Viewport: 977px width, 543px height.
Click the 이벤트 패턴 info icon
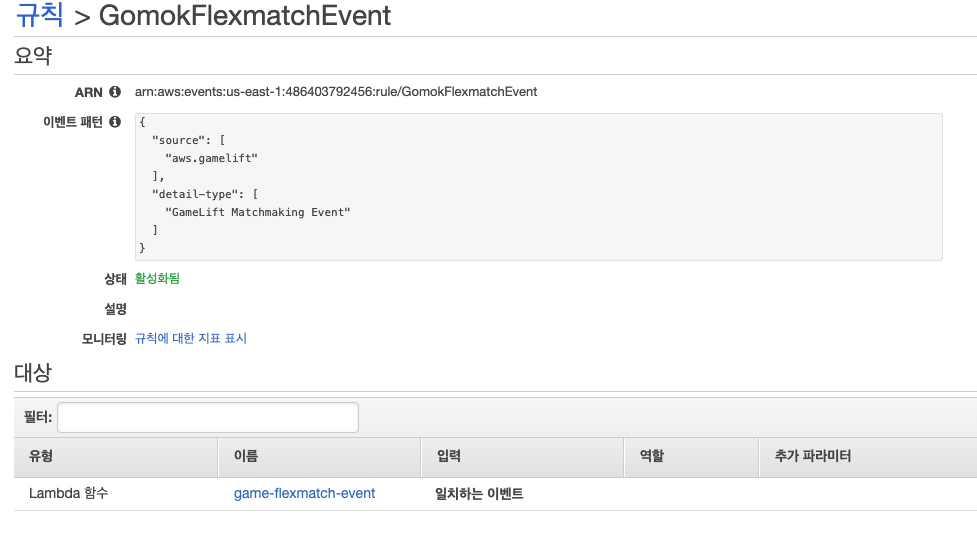(x=115, y=122)
